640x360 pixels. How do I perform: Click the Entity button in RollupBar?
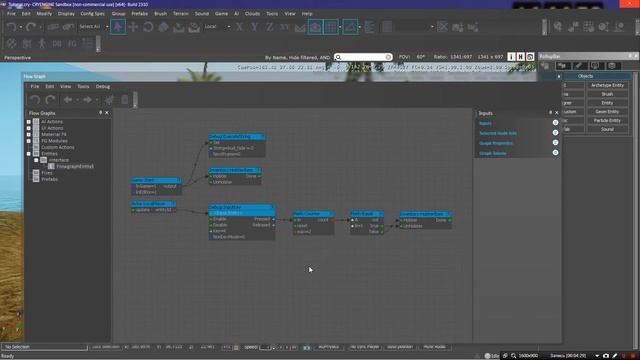[x=607, y=103]
